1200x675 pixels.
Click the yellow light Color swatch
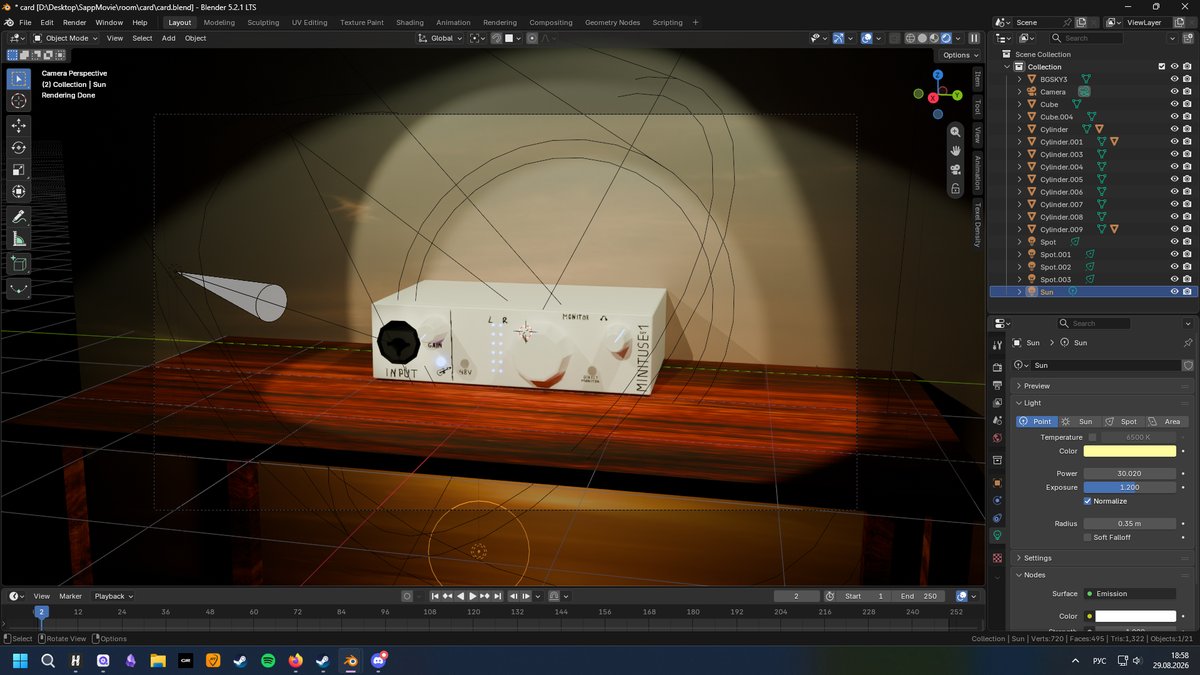tap(1130, 452)
